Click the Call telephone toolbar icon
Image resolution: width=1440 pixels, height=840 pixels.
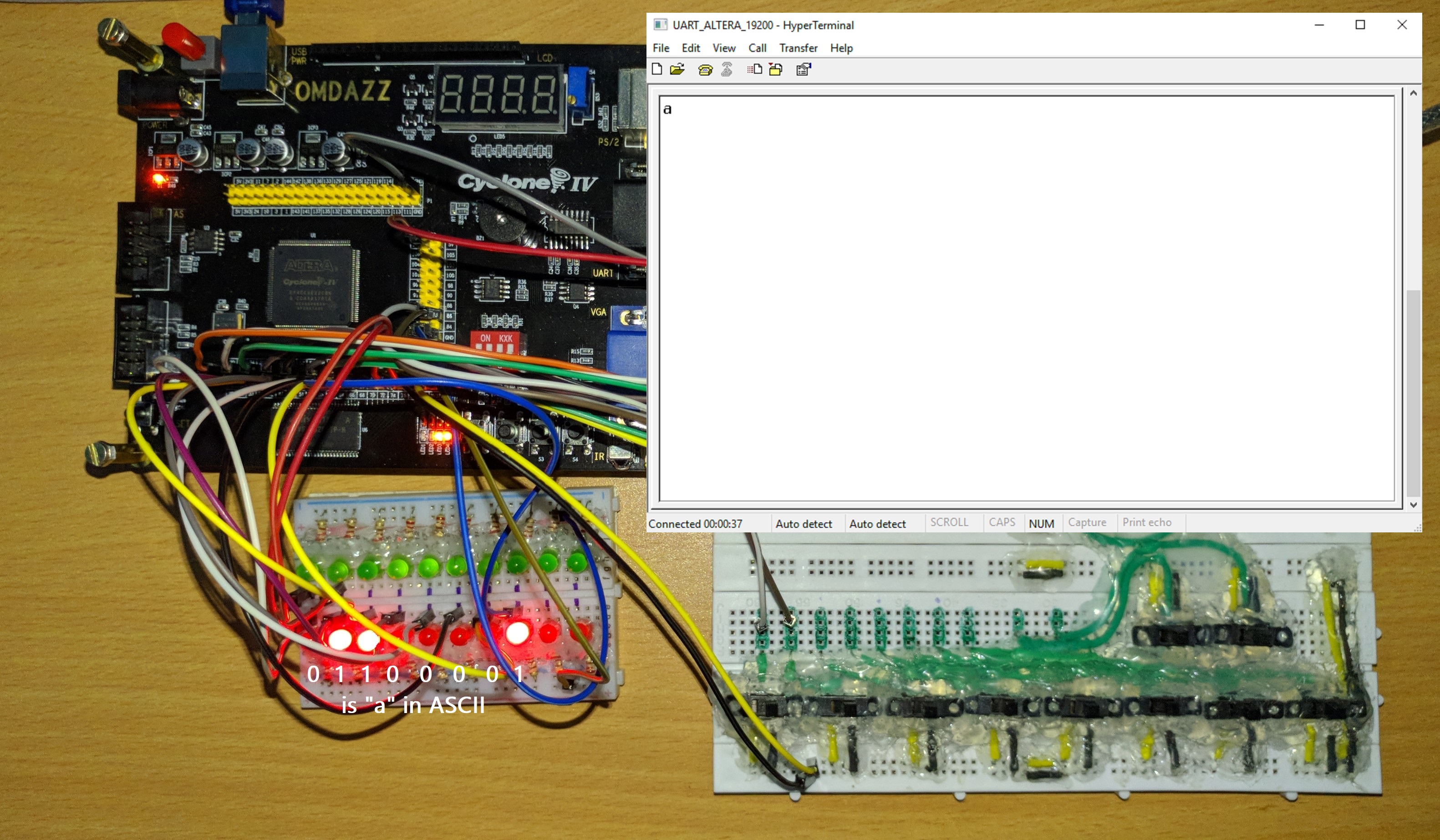[705, 70]
